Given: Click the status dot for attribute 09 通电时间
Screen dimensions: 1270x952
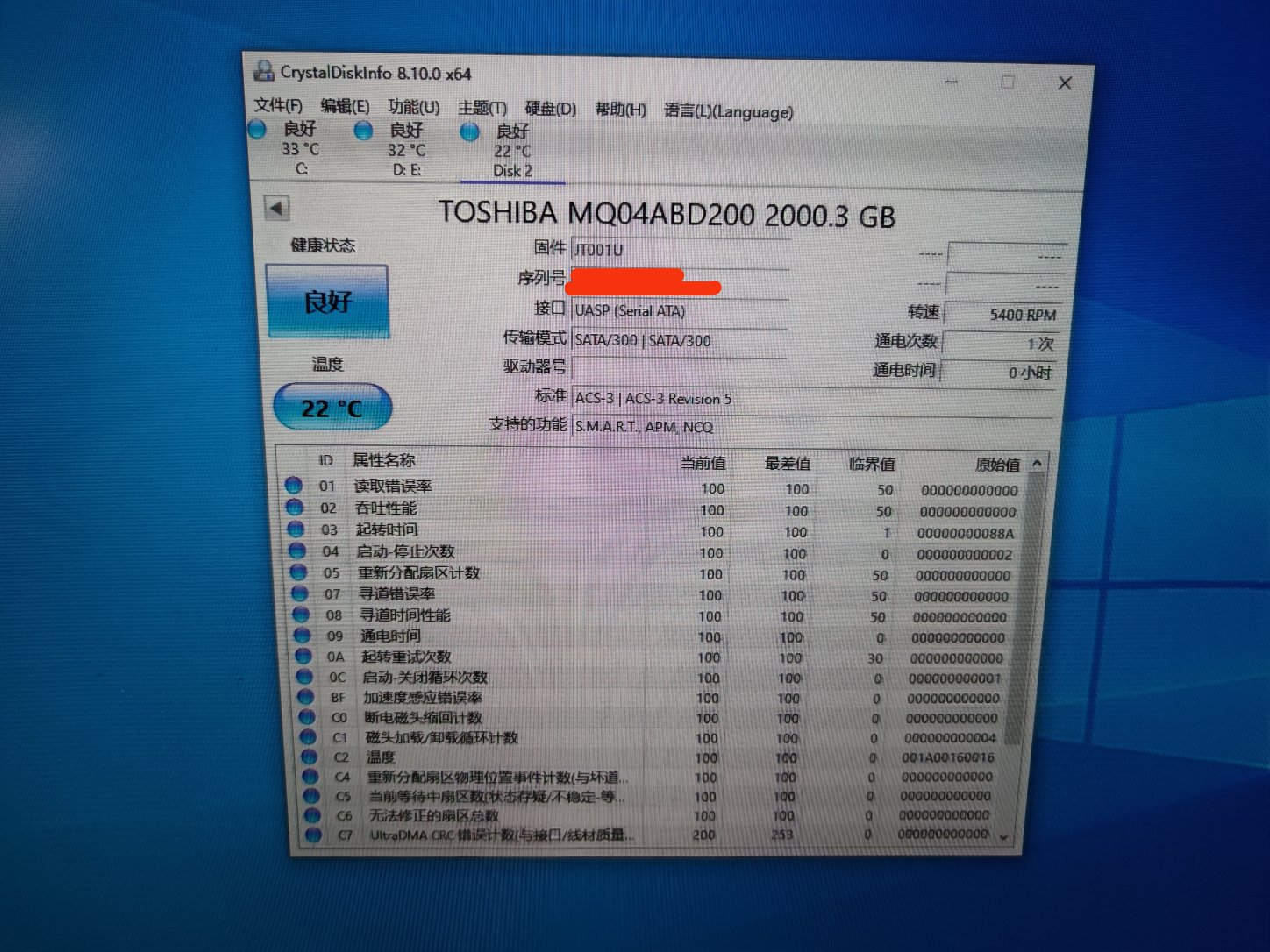Looking at the screenshot, I should coord(302,636).
